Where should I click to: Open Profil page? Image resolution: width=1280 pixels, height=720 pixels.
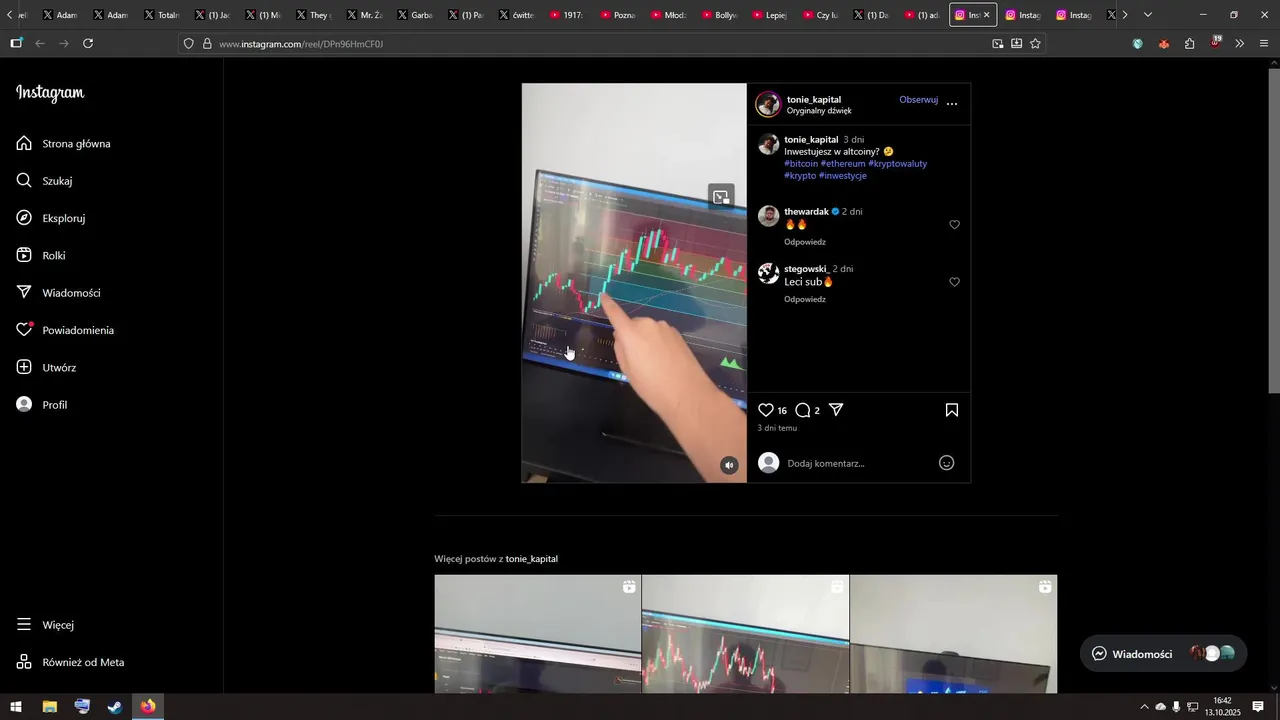tap(42, 405)
